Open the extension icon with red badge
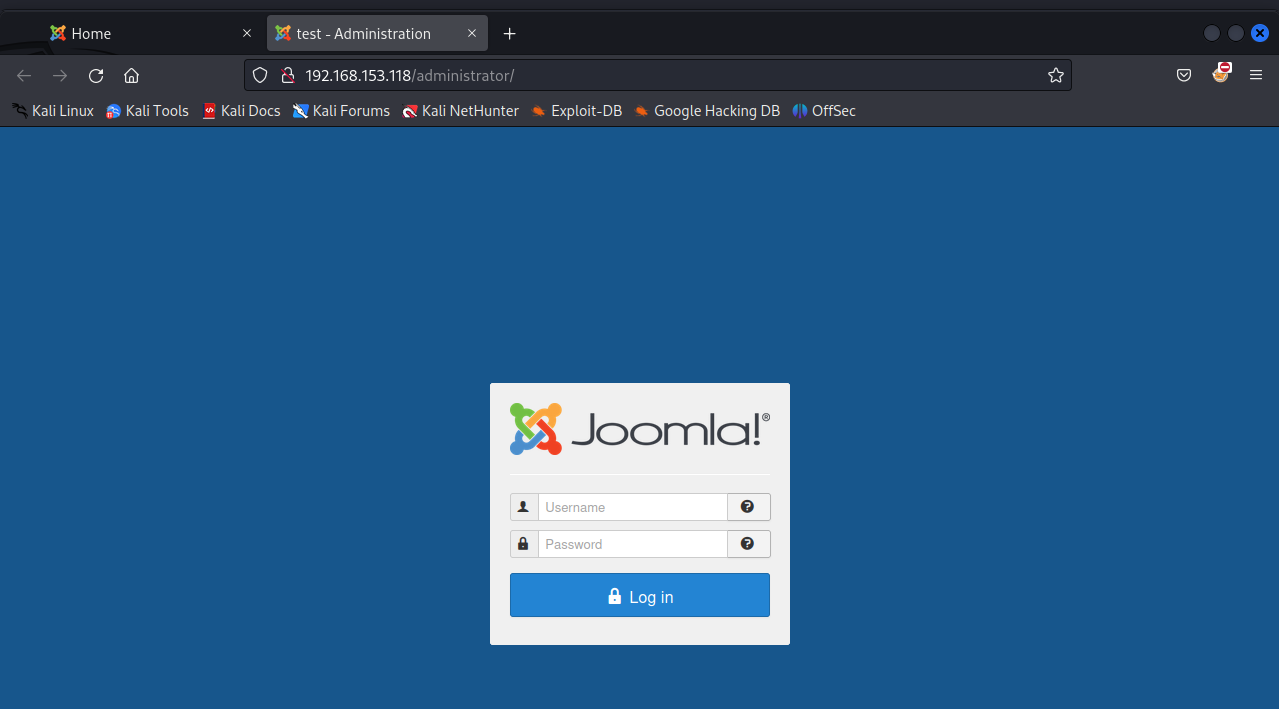Screen dimensions: 1279x709 pos(1221,73)
